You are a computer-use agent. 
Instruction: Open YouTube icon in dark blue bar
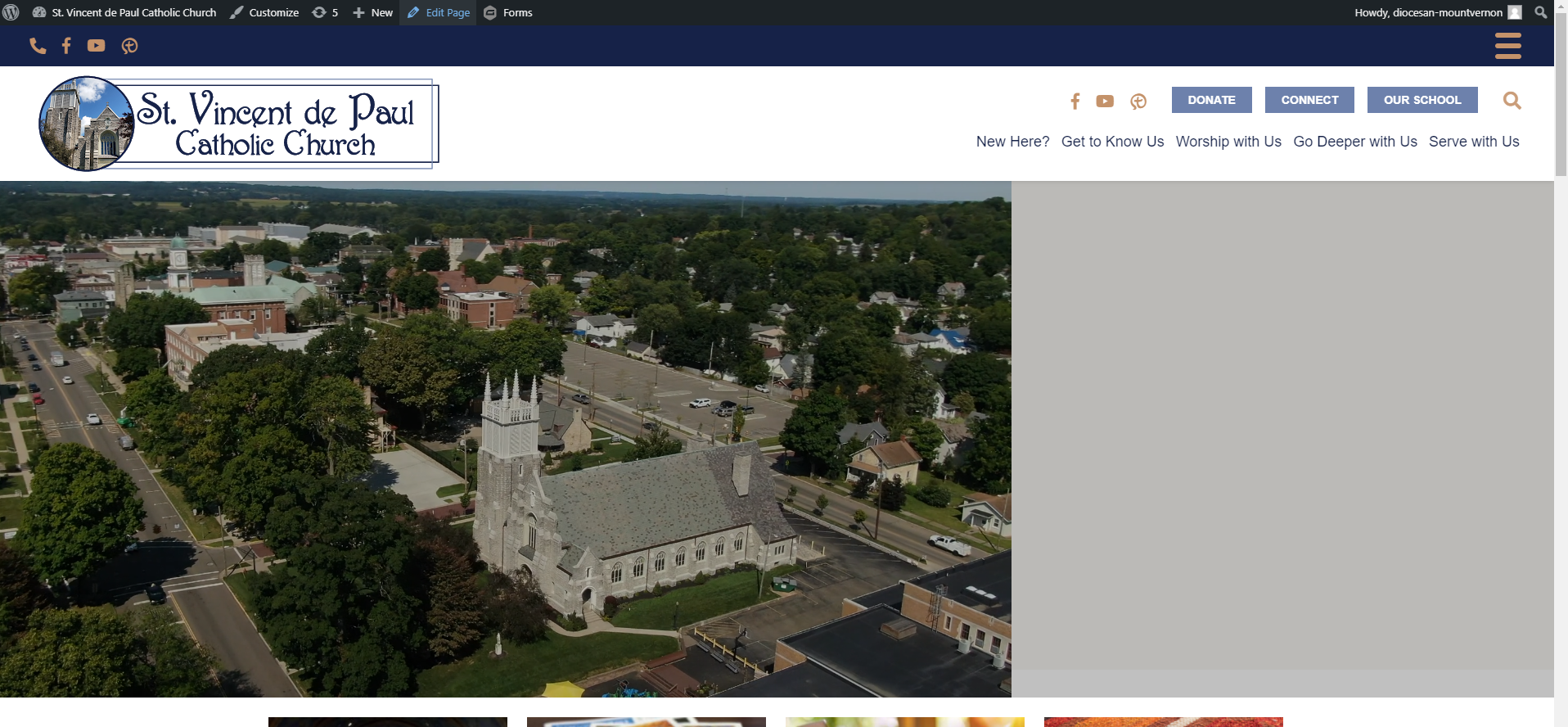pyautogui.click(x=97, y=46)
